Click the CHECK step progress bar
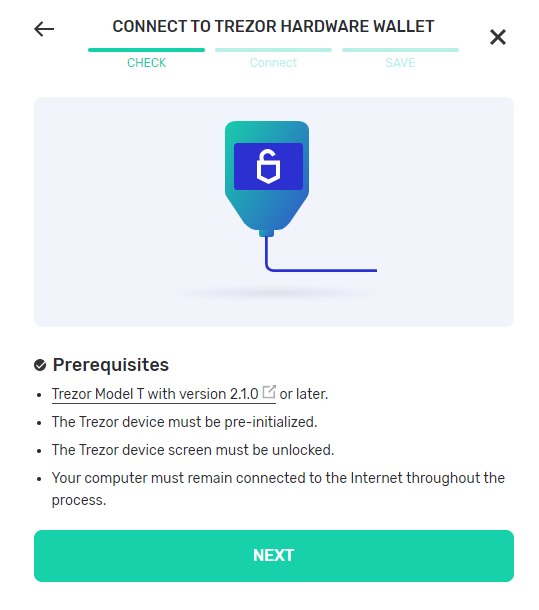The image size is (539, 610). 146,50
